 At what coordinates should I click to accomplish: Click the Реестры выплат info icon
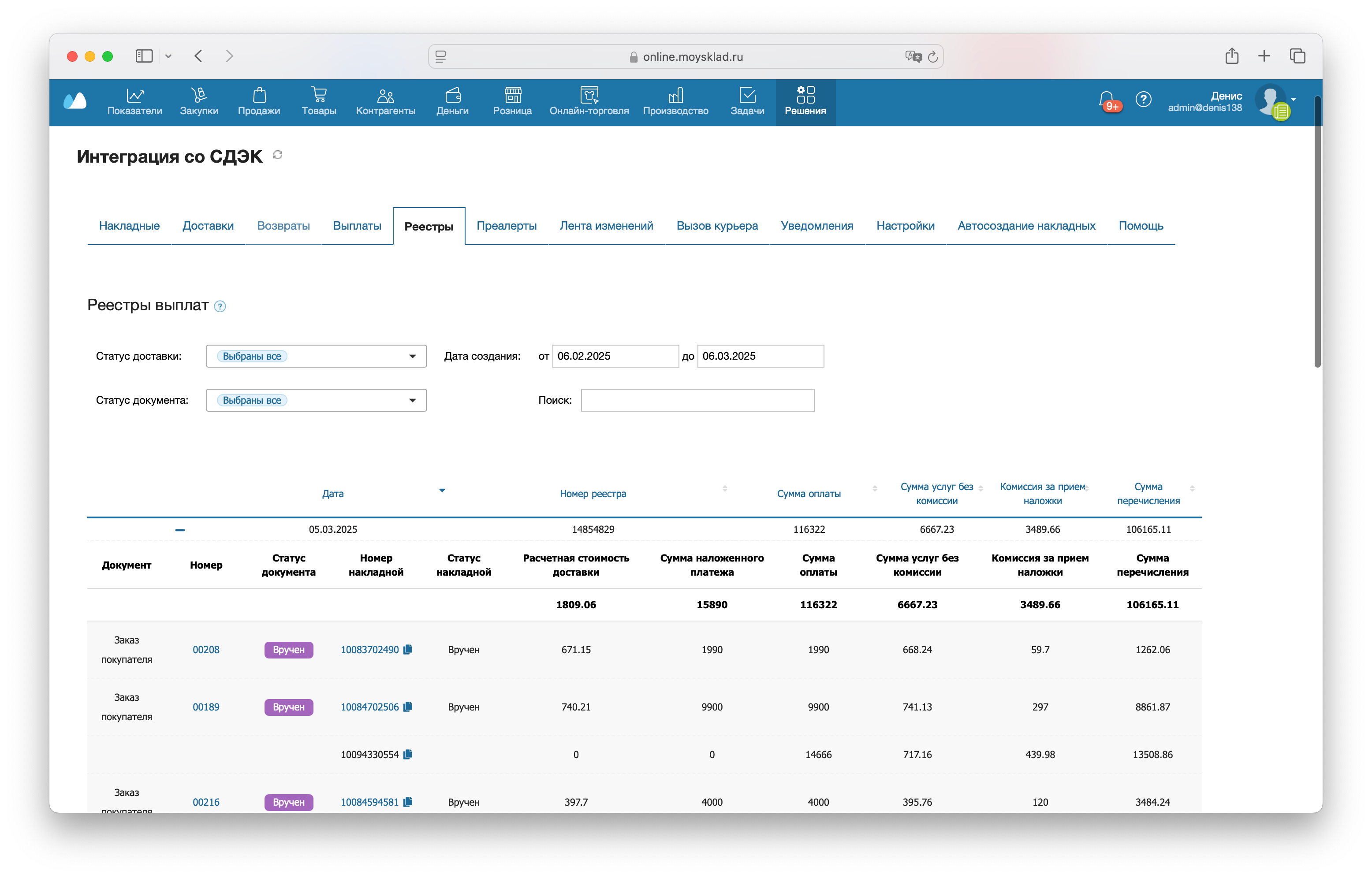pyautogui.click(x=220, y=306)
